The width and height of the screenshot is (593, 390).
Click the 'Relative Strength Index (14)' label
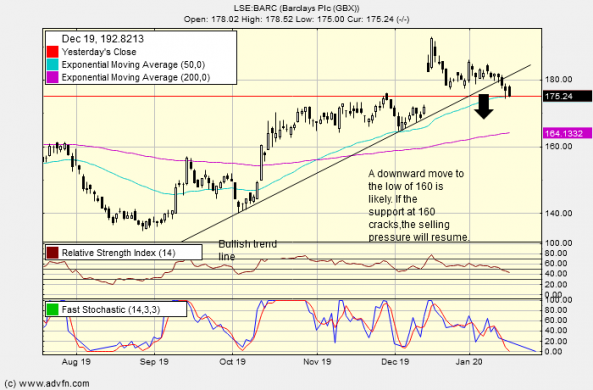[x=118, y=253]
